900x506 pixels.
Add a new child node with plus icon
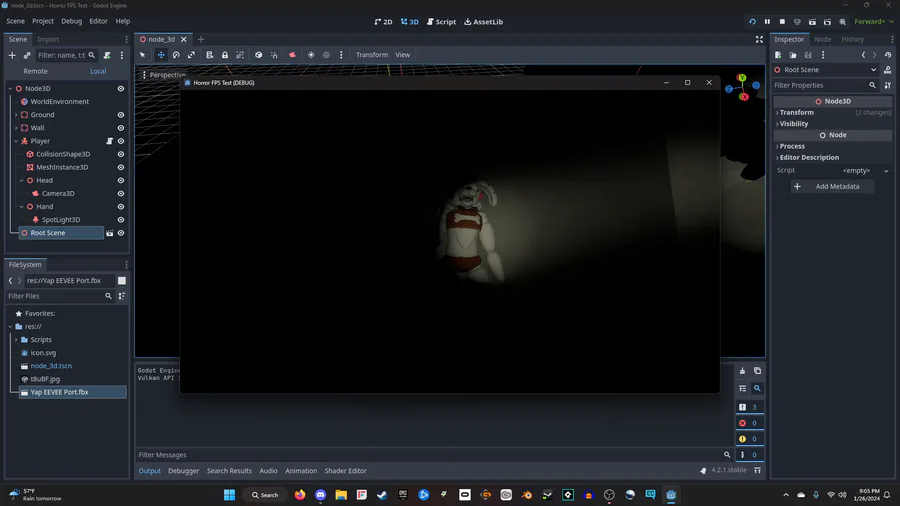12,55
